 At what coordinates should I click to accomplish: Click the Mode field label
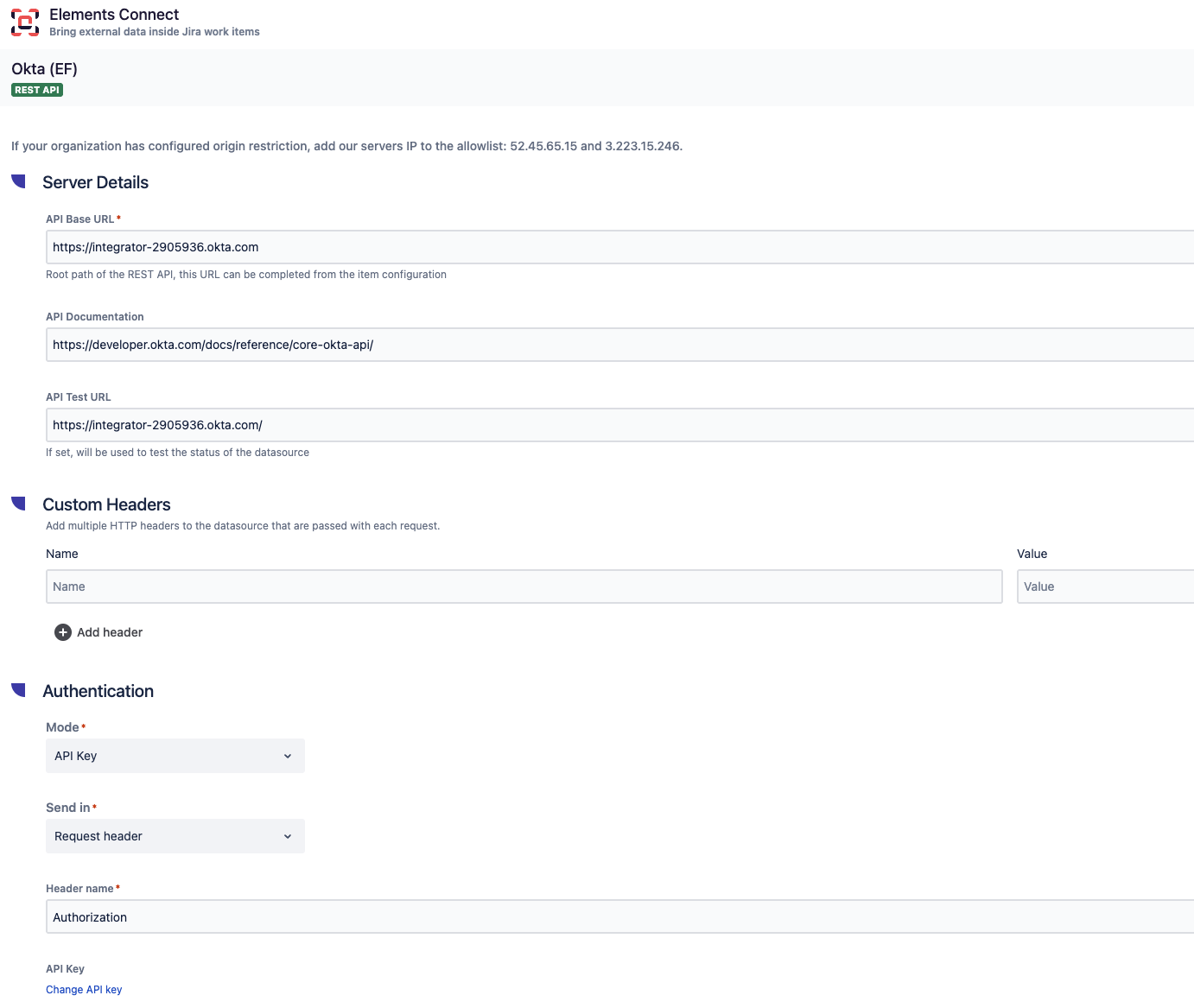point(62,727)
